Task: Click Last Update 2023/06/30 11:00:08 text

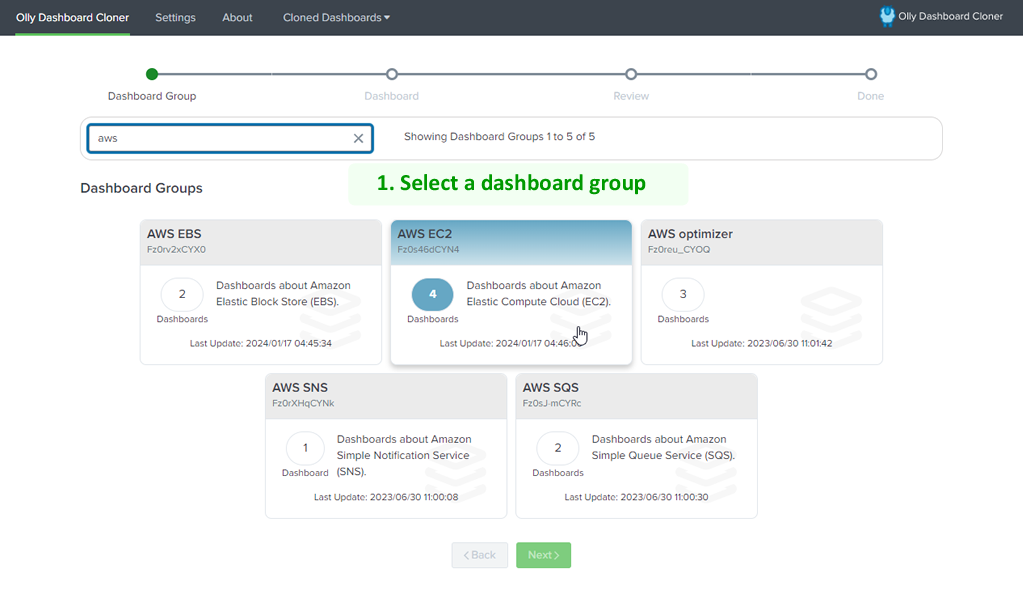Action: click(386, 497)
